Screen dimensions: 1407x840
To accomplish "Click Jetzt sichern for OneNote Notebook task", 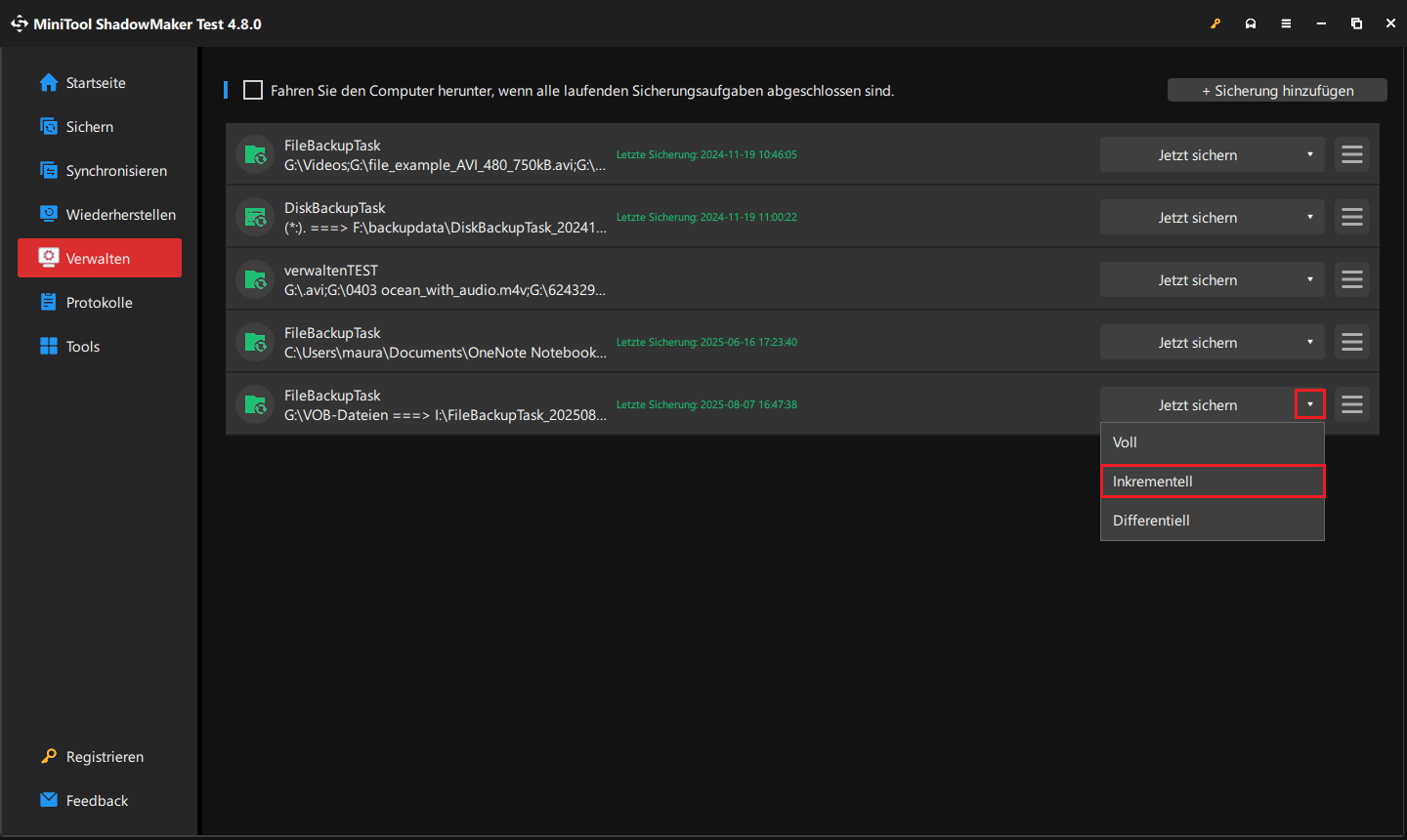I will click(1198, 342).
